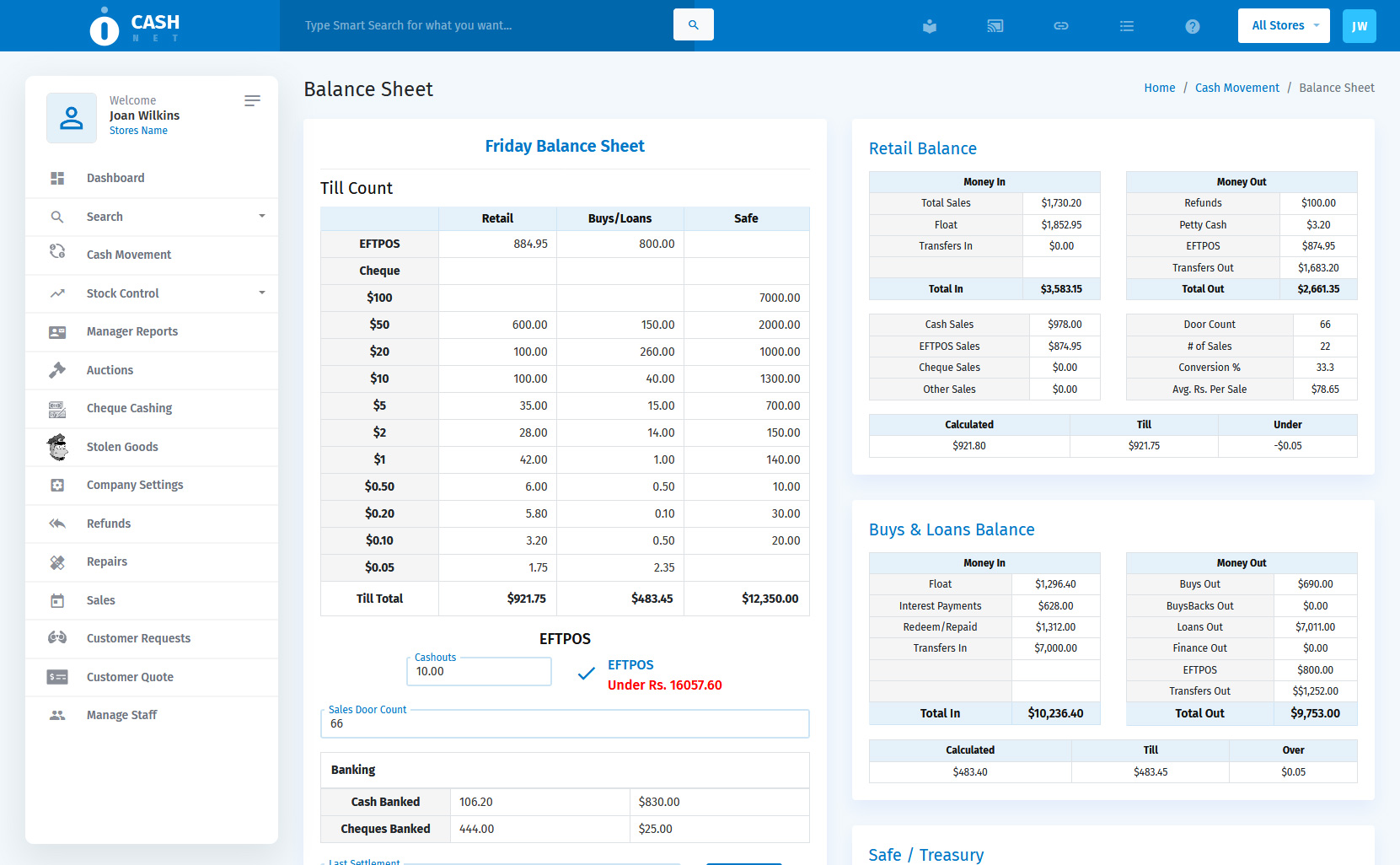Expand the Stock Control submenu arrow
This screenshot has height=865, width=1400.
click(x=261, y=293)
